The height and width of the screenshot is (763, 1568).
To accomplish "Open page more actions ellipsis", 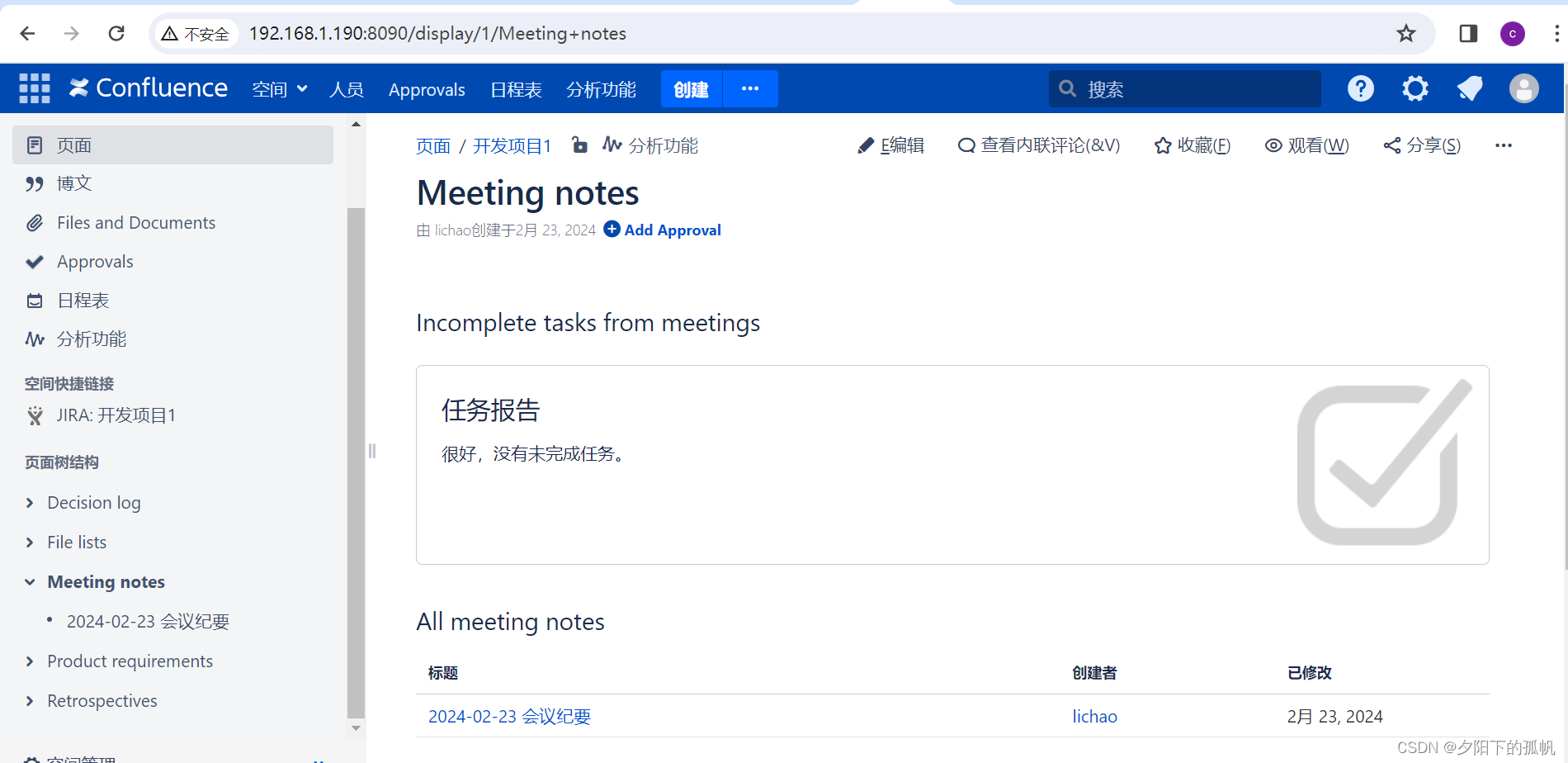I will pos(1504,145).
